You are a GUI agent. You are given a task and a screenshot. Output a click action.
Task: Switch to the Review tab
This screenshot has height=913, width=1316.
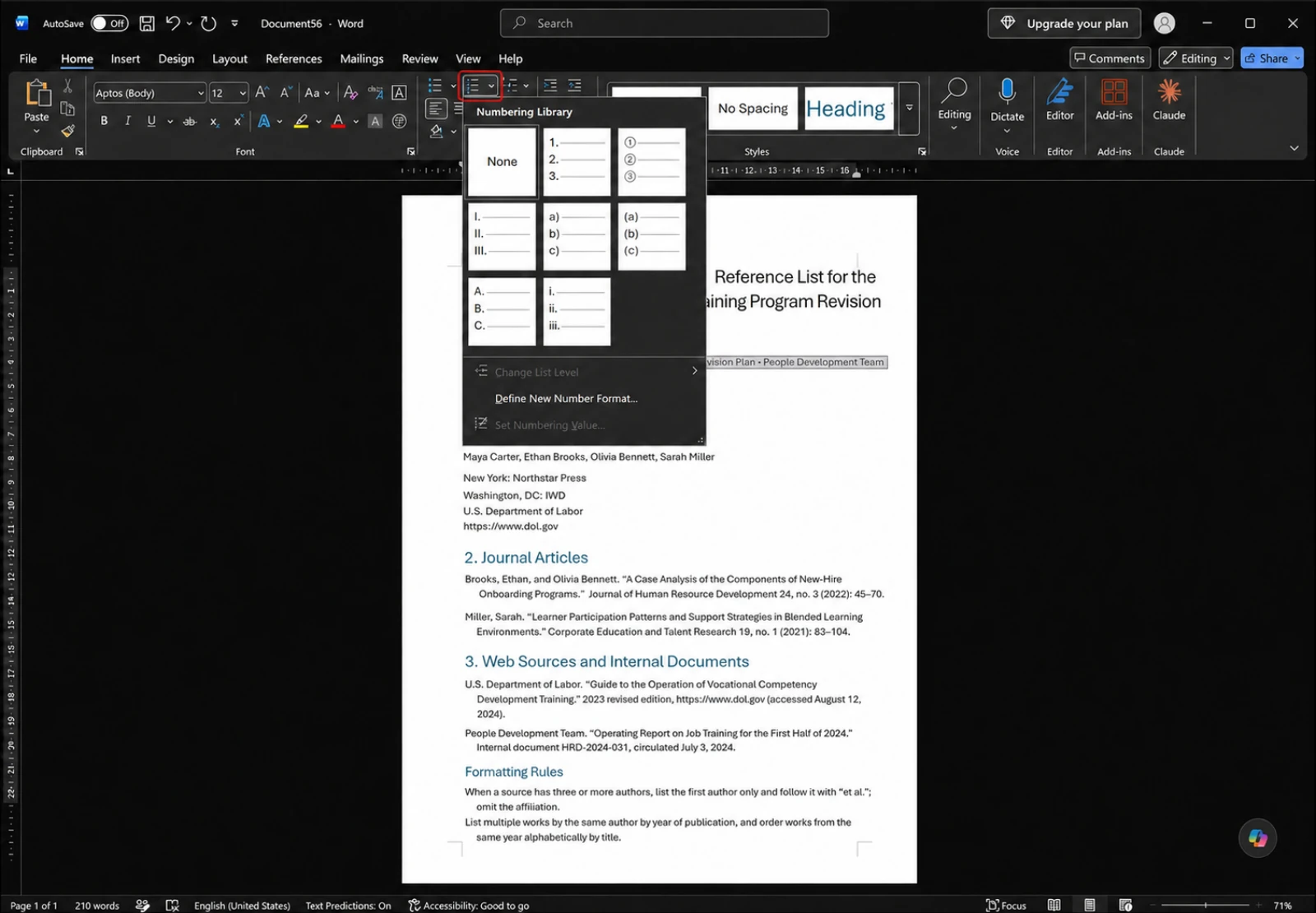(419, 58)
